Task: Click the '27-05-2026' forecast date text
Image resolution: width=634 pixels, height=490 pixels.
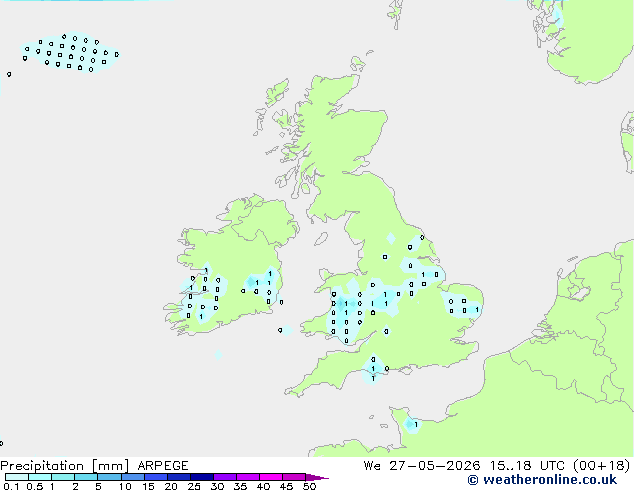Action: point(434,466)
